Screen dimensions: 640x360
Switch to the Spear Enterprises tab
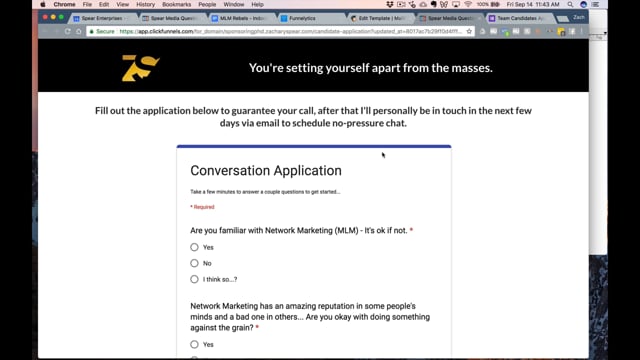[102, 18]
